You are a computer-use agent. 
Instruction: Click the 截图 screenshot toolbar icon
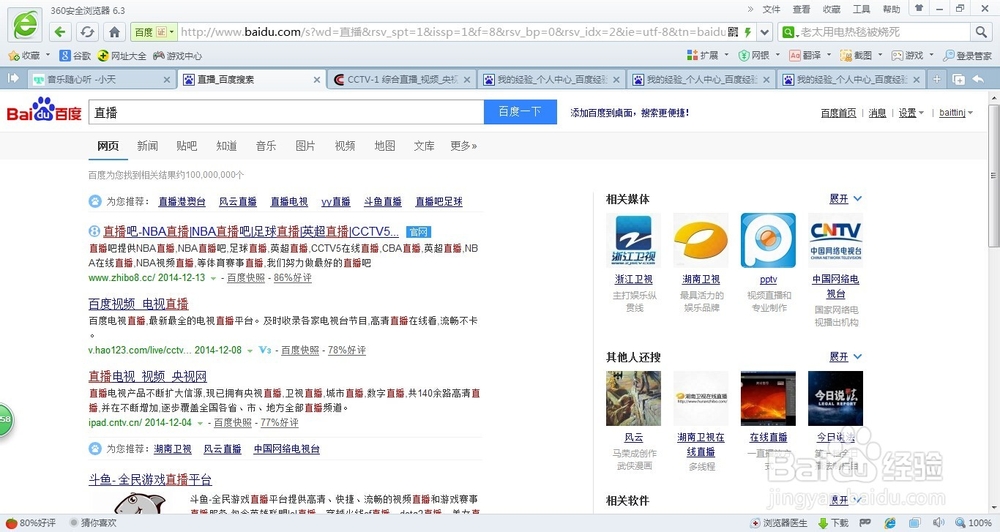pyautogui.click(x=857, y=55)
